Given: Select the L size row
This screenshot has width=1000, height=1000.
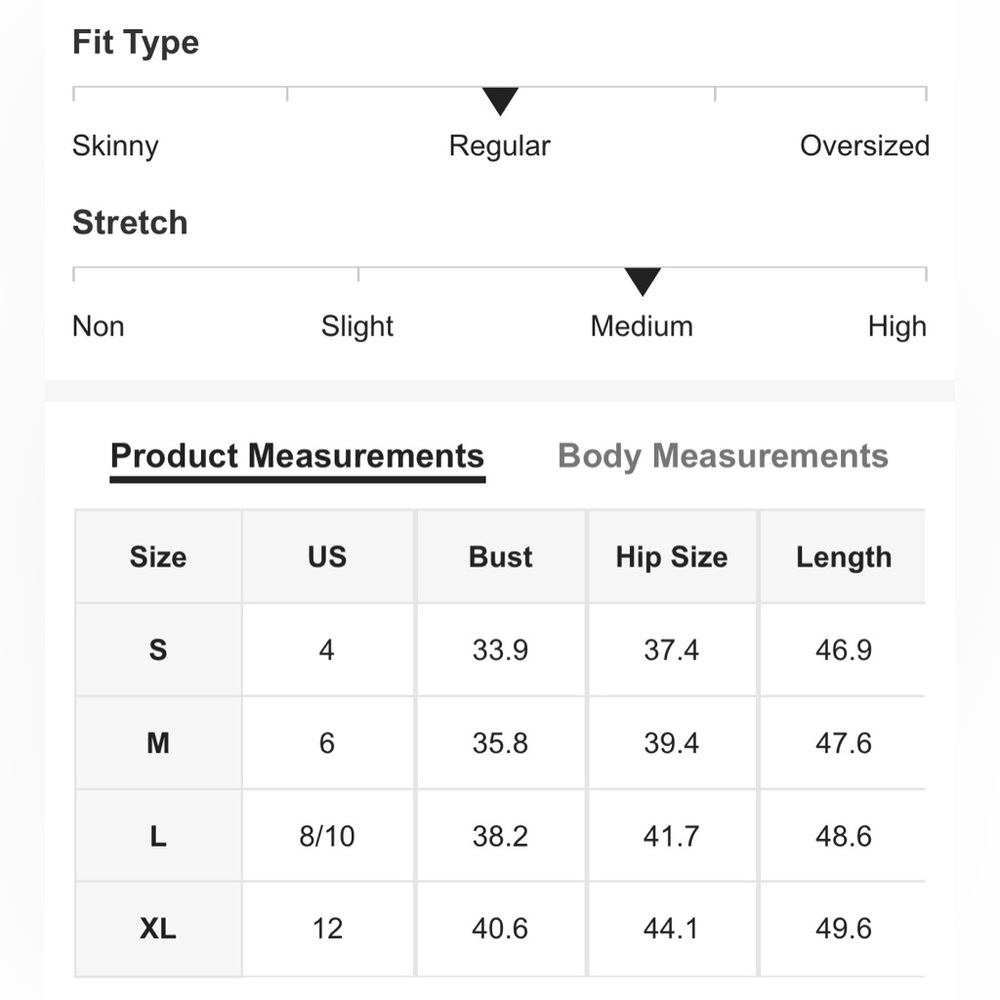Looking at the screenshot, I should tap(500, 836).
